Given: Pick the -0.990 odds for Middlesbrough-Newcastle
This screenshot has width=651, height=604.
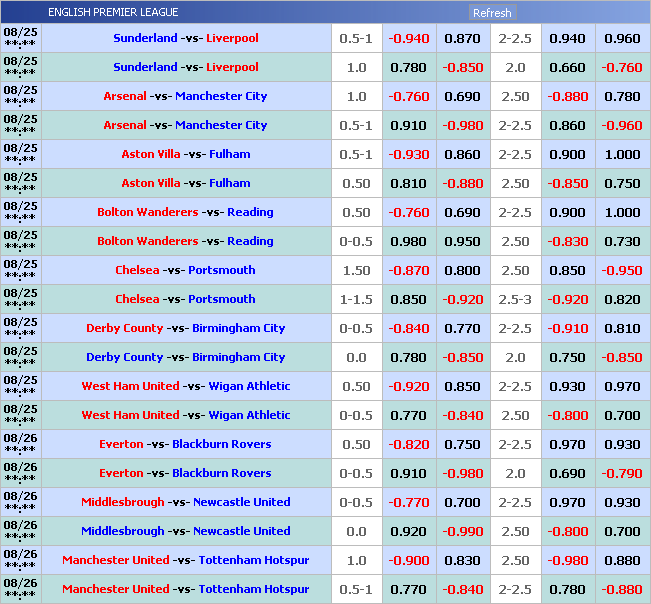Looking at the screenshot, I should pyautogui.click(x=462, y=532).
